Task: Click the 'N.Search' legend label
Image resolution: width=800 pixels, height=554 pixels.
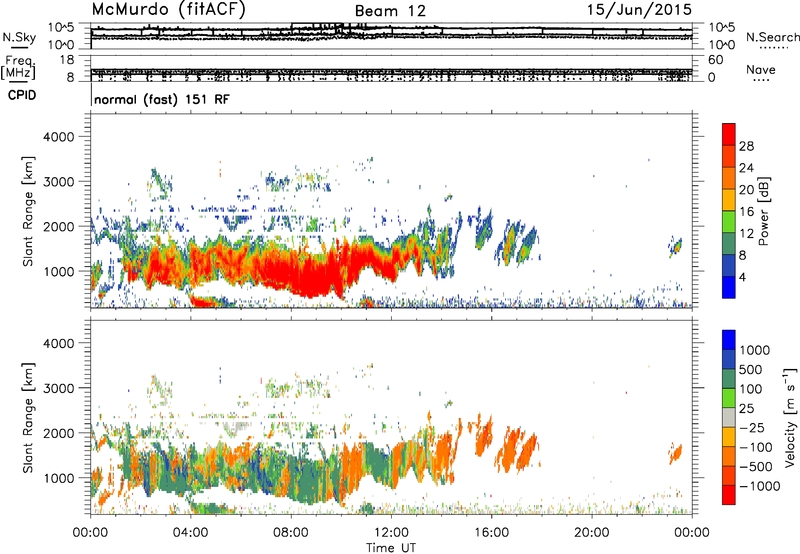Action: point(772,37)
